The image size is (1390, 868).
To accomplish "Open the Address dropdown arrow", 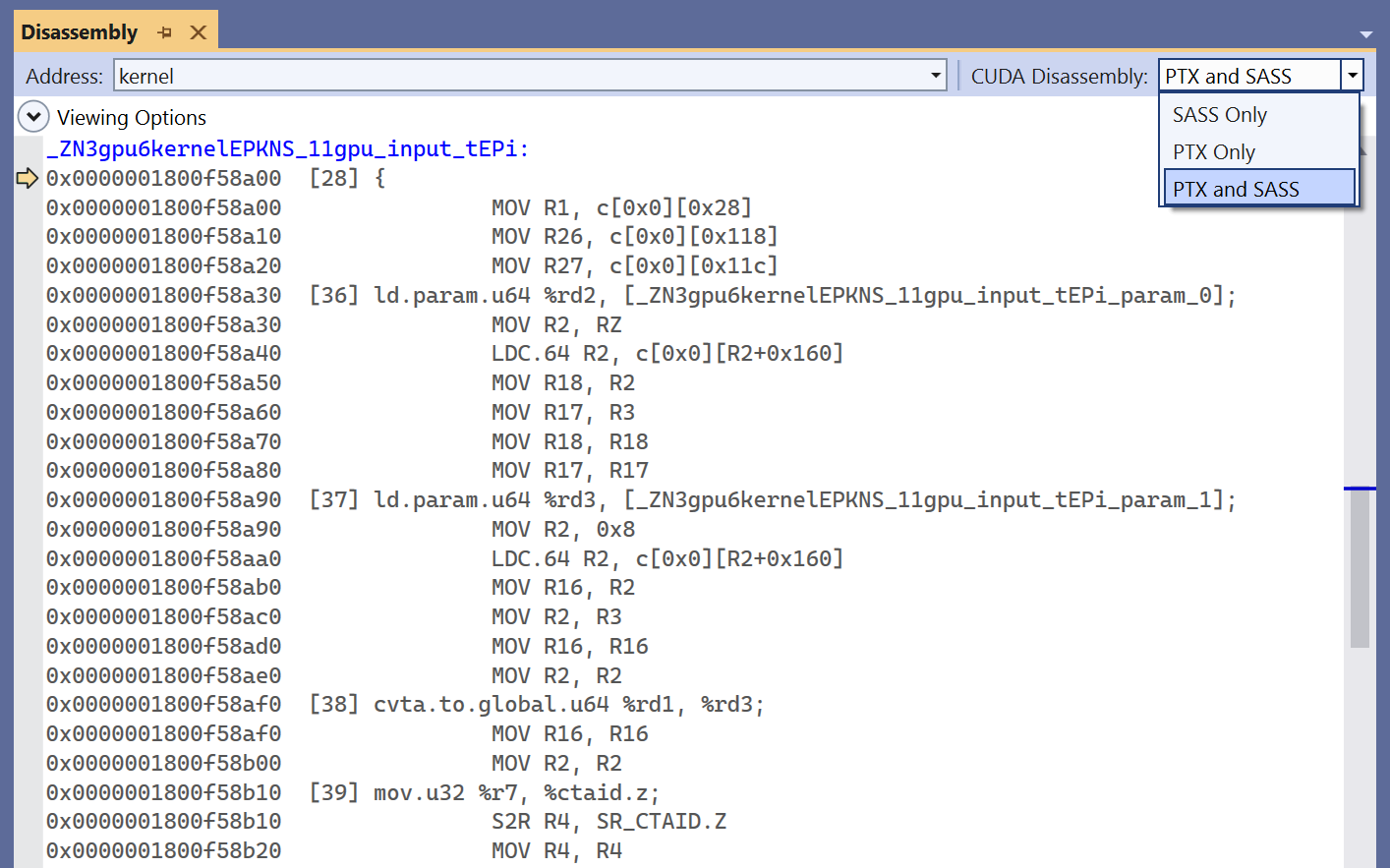I will pyautogui.click(x=936, y=76).
